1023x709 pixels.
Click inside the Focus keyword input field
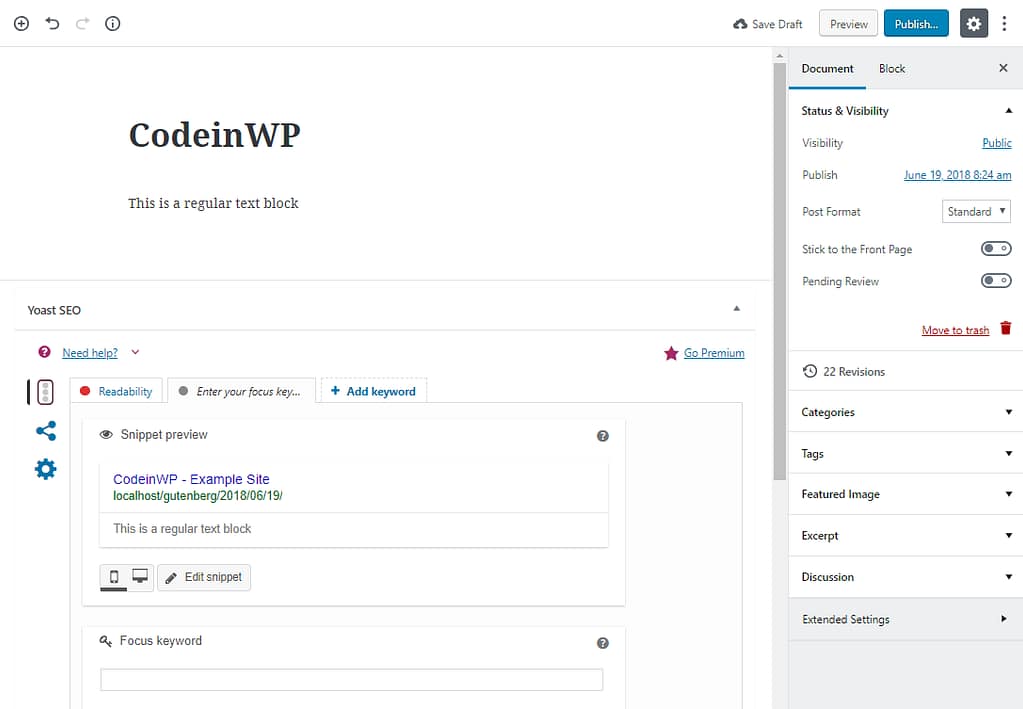(350, 679)
